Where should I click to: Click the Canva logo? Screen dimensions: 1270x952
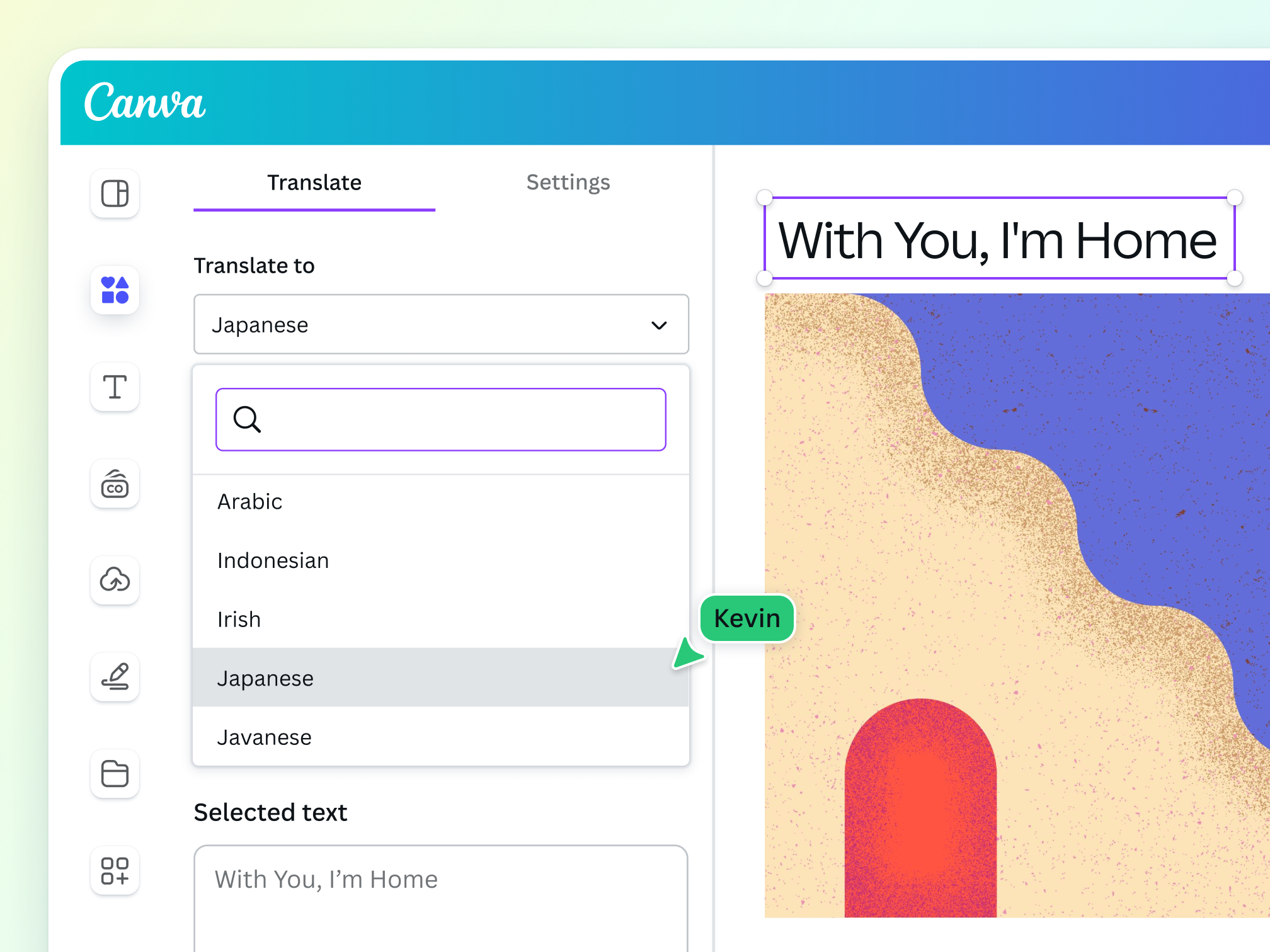coord(145,102)
